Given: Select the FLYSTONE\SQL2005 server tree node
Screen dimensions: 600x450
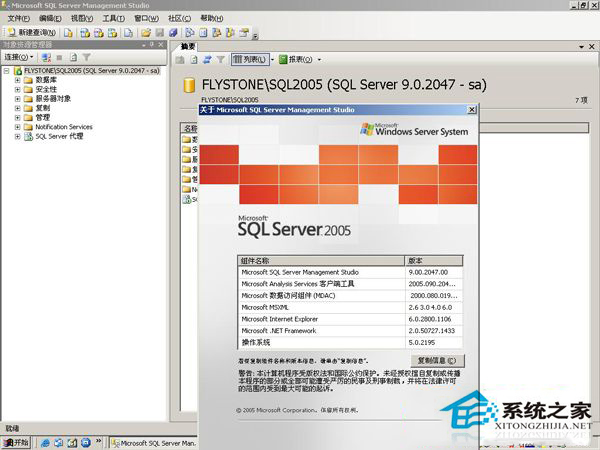Looking at the screenshot, I should click(92, 71).
